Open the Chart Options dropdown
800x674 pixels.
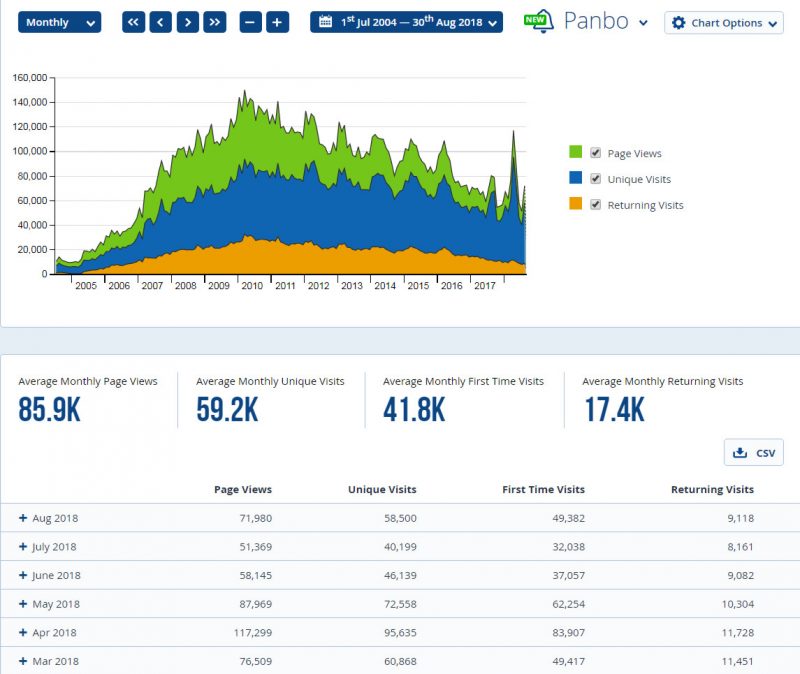tap(723, 23)
